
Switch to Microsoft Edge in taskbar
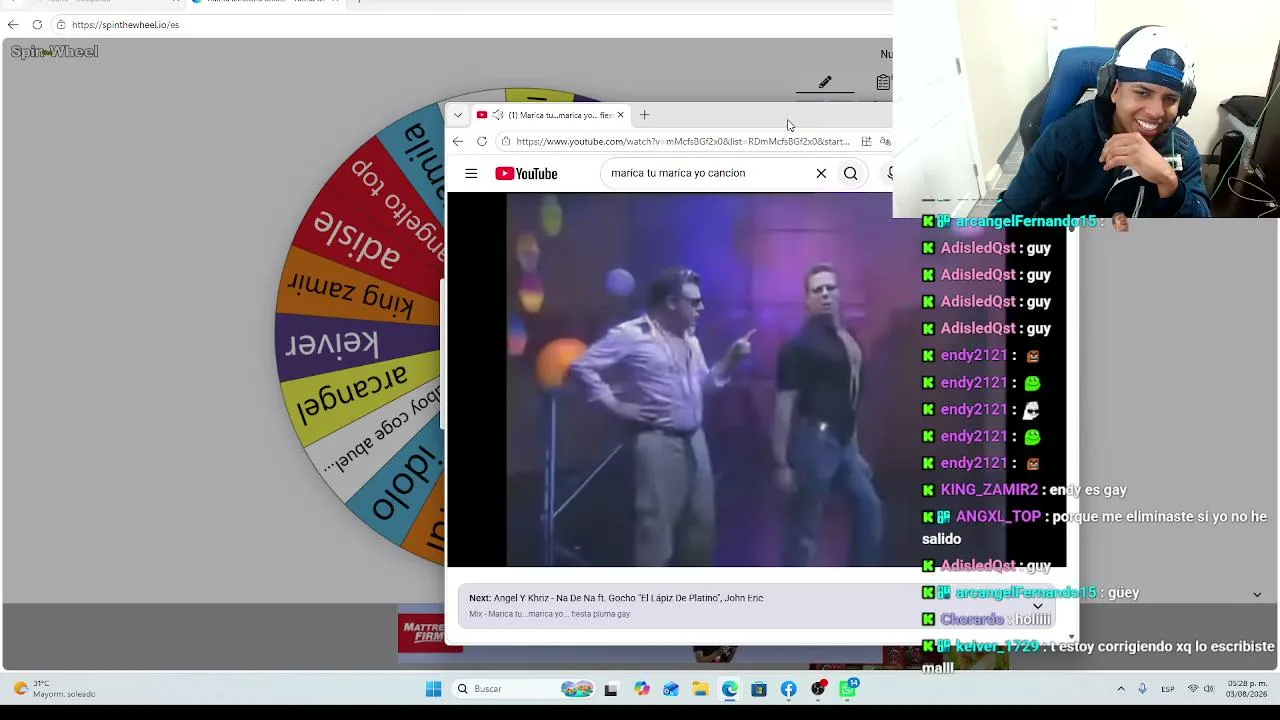[730, 689]
